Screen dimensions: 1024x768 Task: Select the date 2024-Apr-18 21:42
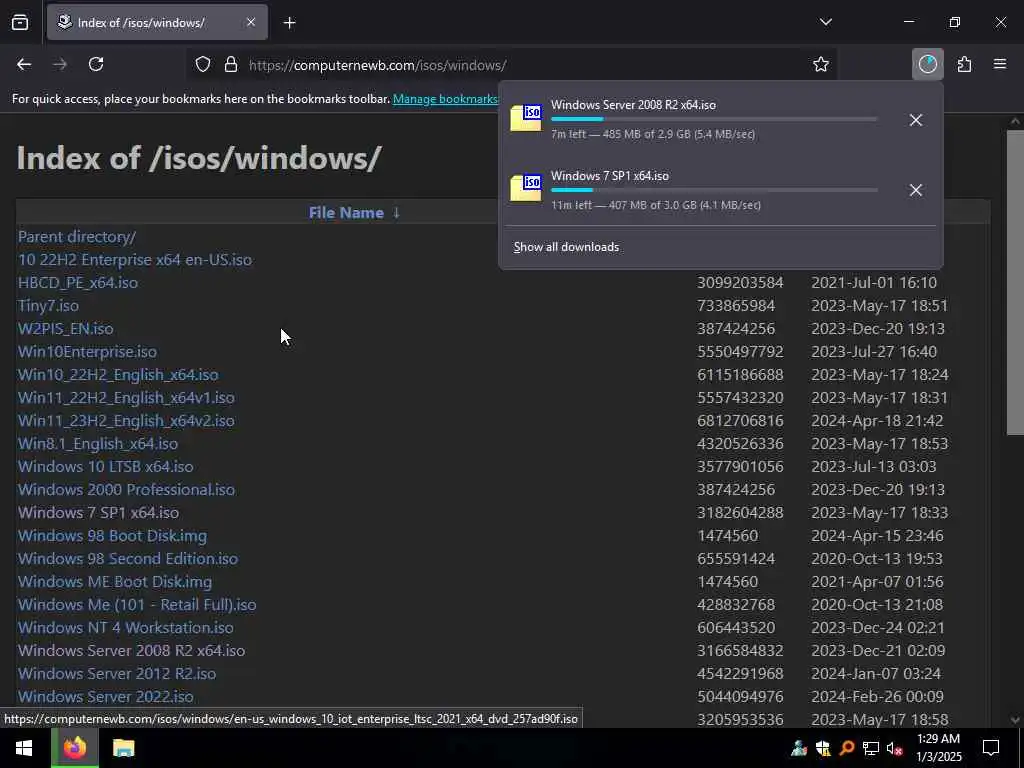(877, 421)
